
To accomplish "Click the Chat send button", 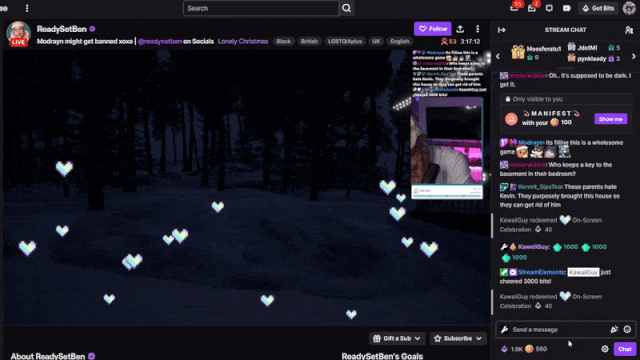I will (624, 349).
